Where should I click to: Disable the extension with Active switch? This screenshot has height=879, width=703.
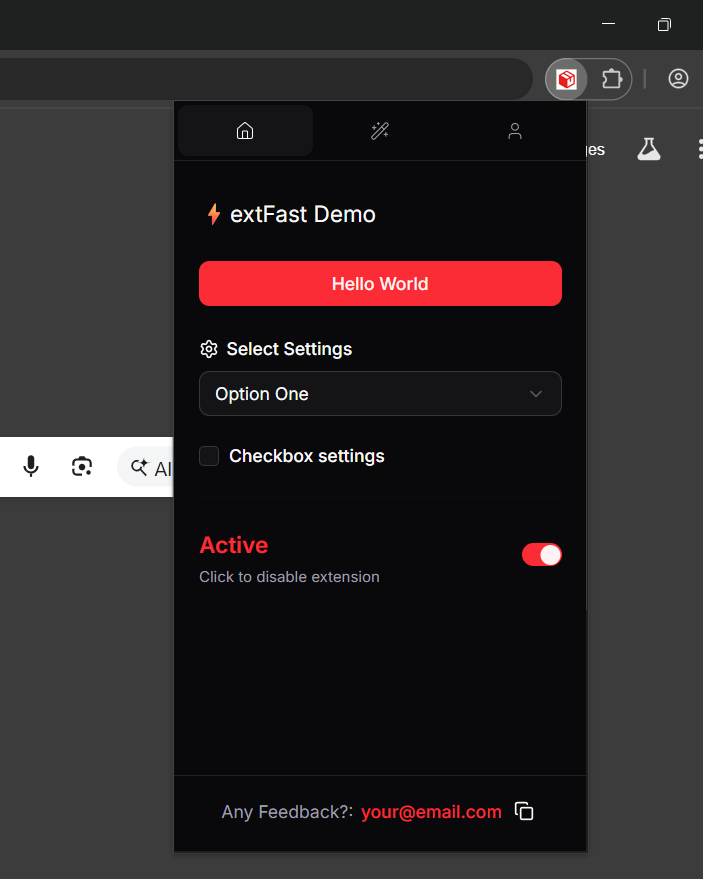click(x=541, y=555)
